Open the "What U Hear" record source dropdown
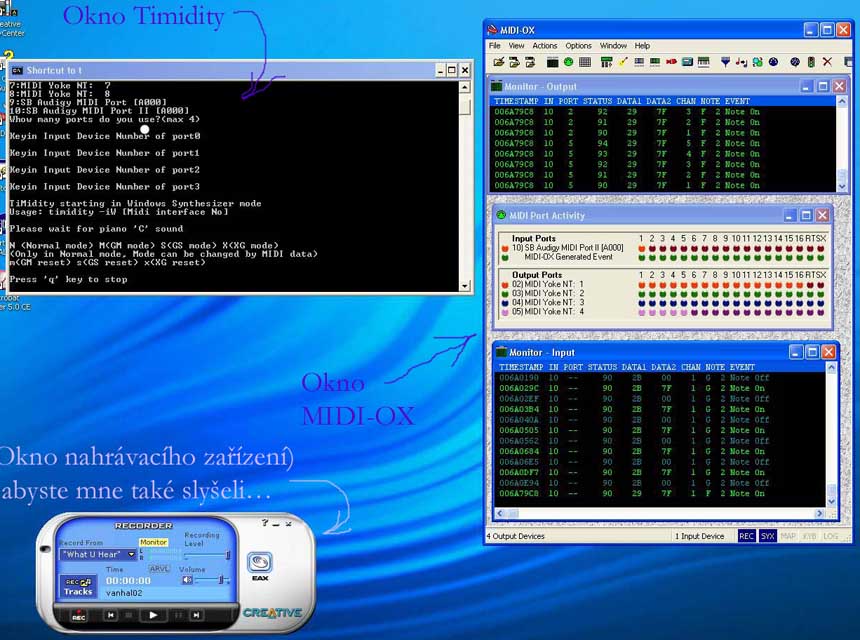The image size is (860, 640). (98, 554)
